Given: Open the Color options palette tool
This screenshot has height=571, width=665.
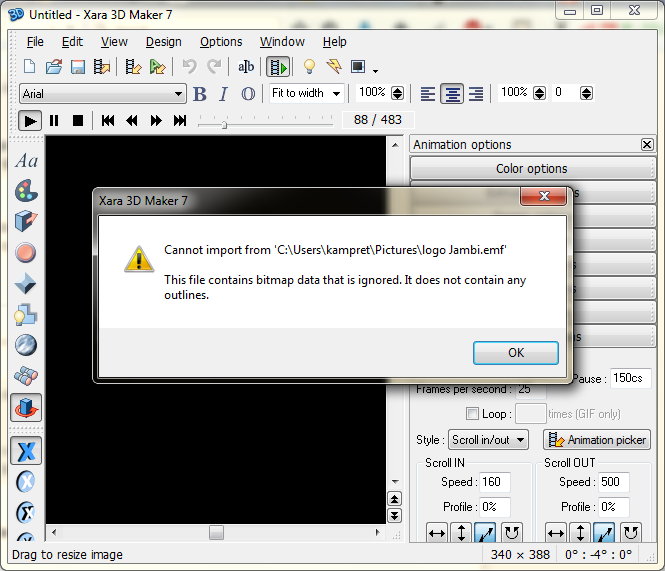Looking at the screenshot, I should pos(26,191).
